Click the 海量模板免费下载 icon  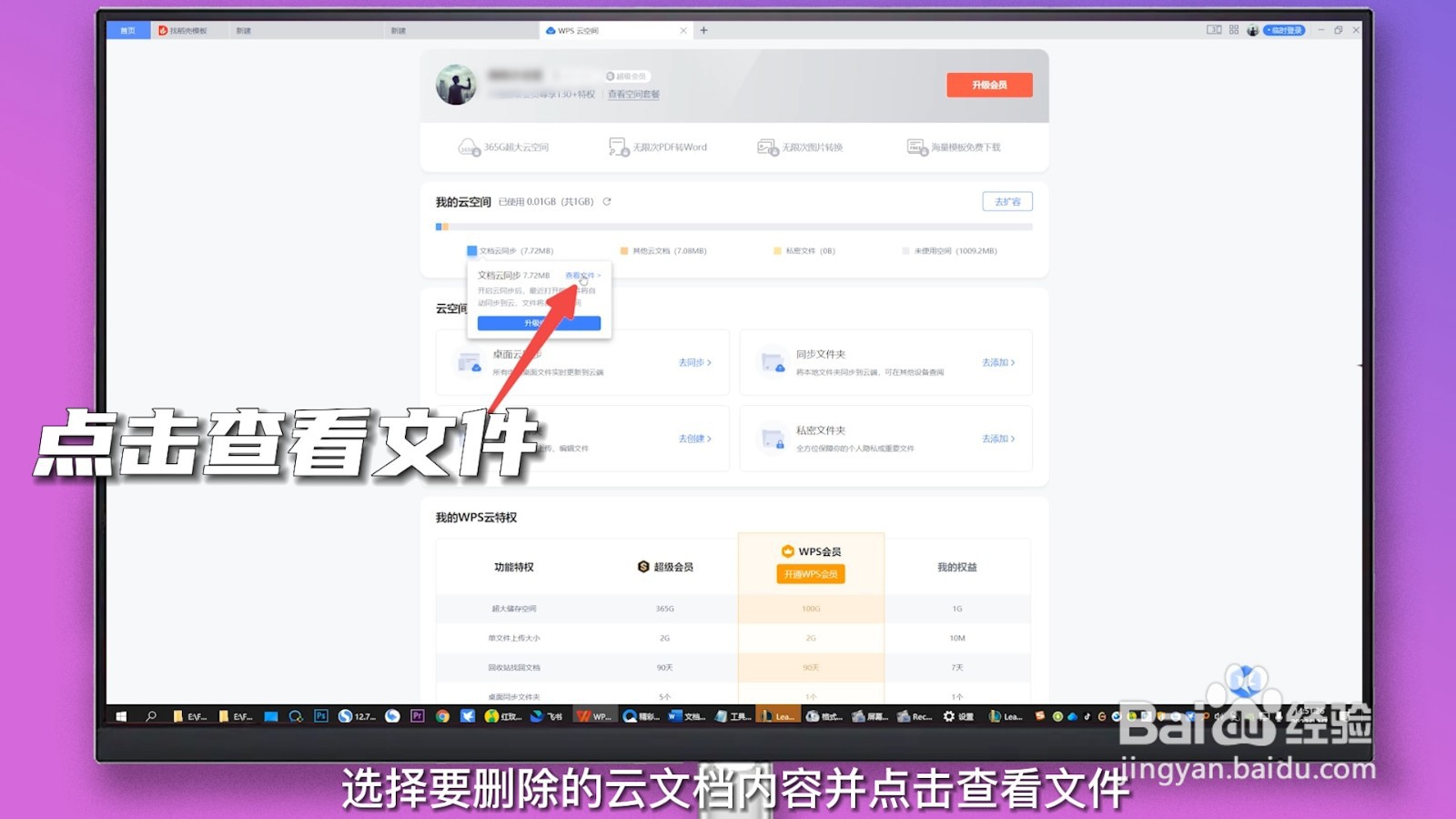(917, 147)
